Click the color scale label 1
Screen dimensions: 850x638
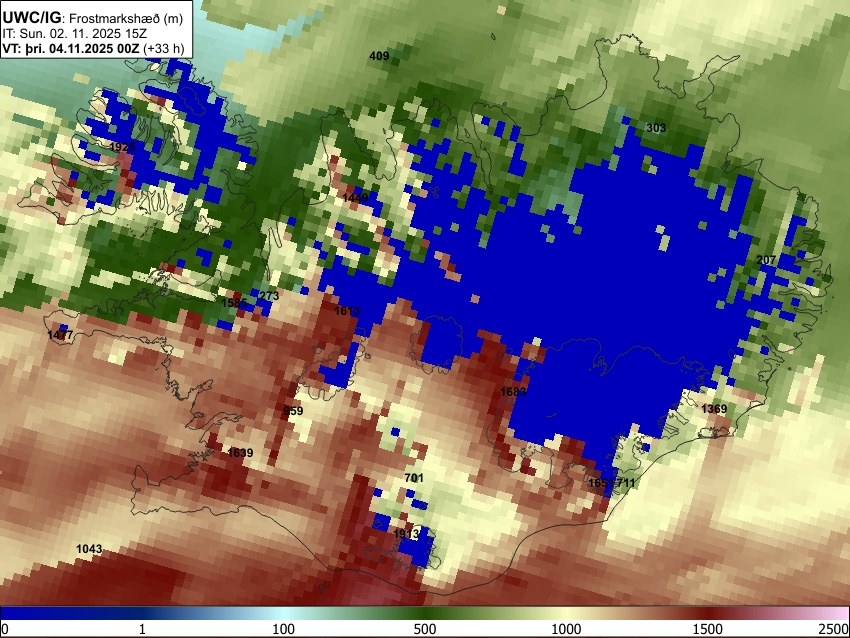coord(142,629)
